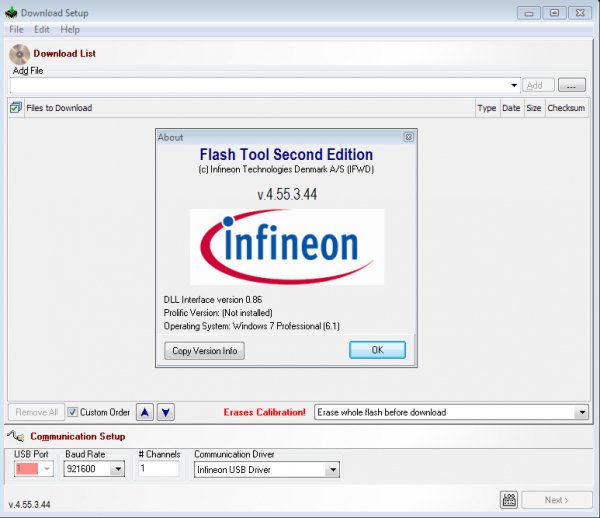
Task: Click the Download List disc icon
Action: [x=19, y=54]
